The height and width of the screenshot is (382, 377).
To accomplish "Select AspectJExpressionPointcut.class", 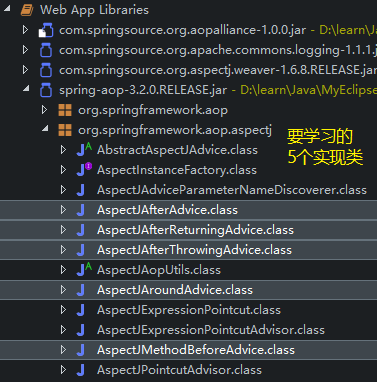I will [x=189, y=310].
